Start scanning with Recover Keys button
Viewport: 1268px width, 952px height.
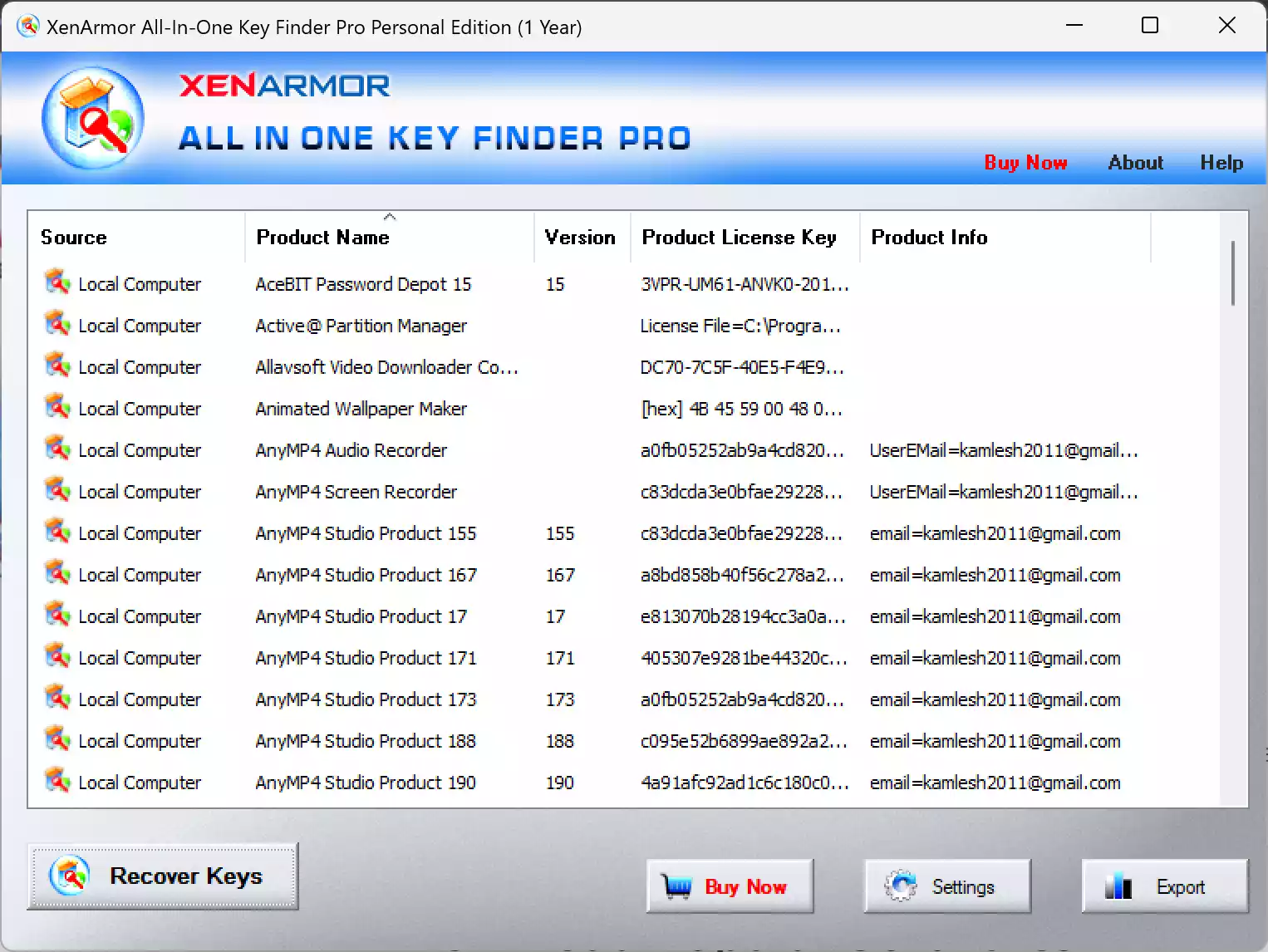(163, 876)
